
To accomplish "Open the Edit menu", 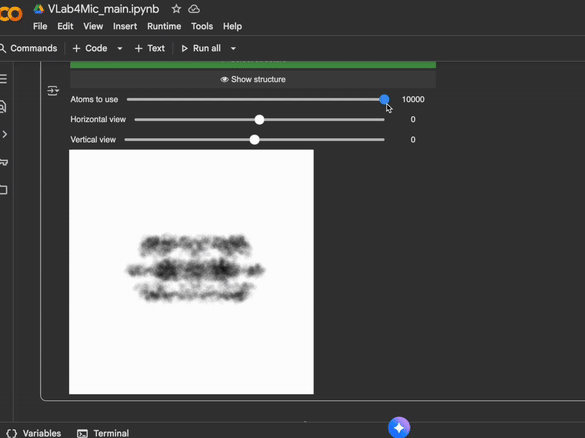I will 65,26.
